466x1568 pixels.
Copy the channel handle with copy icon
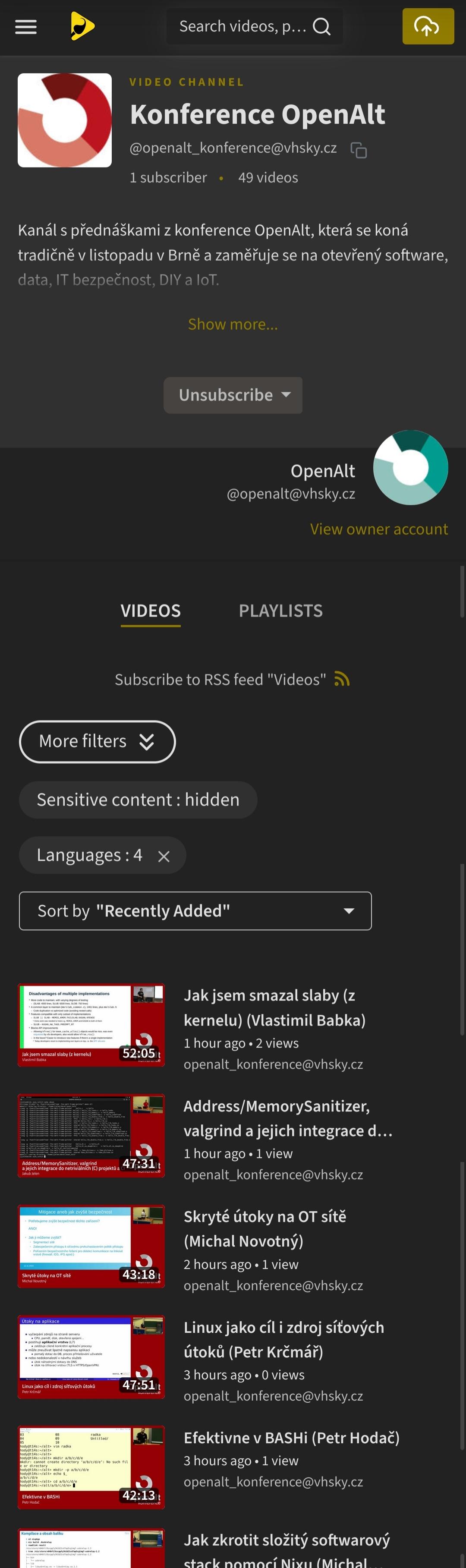tap(359, 150)
